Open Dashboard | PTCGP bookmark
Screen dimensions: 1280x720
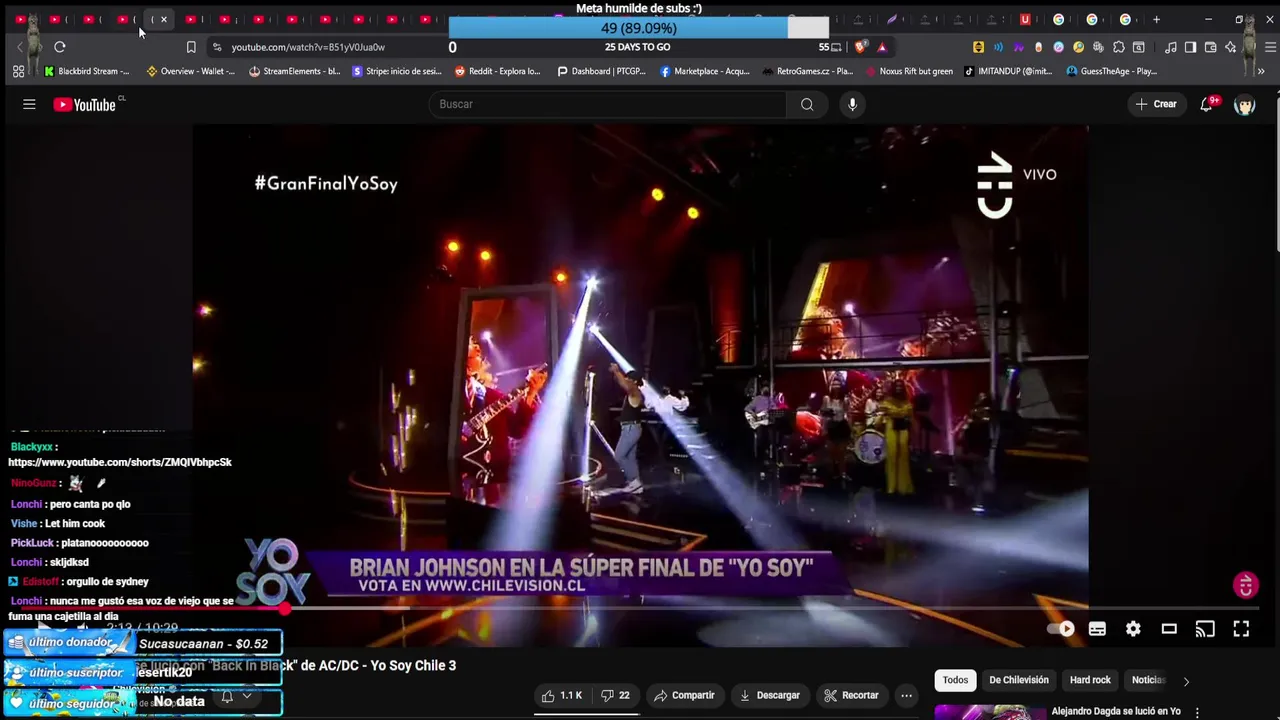[x=601, y=71]
